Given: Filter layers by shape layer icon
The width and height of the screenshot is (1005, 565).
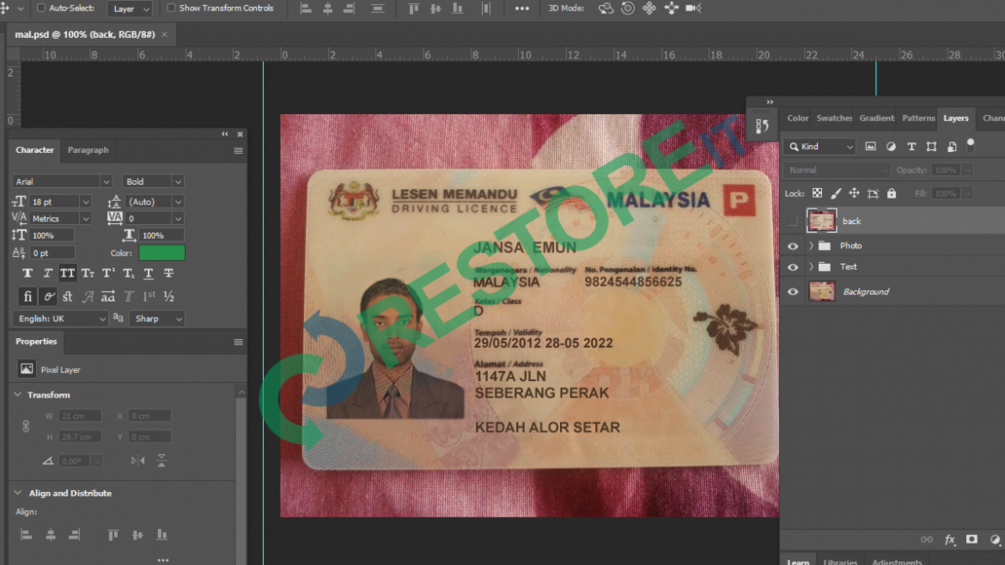Looking at the screenshot, I should tap(931, 147).
